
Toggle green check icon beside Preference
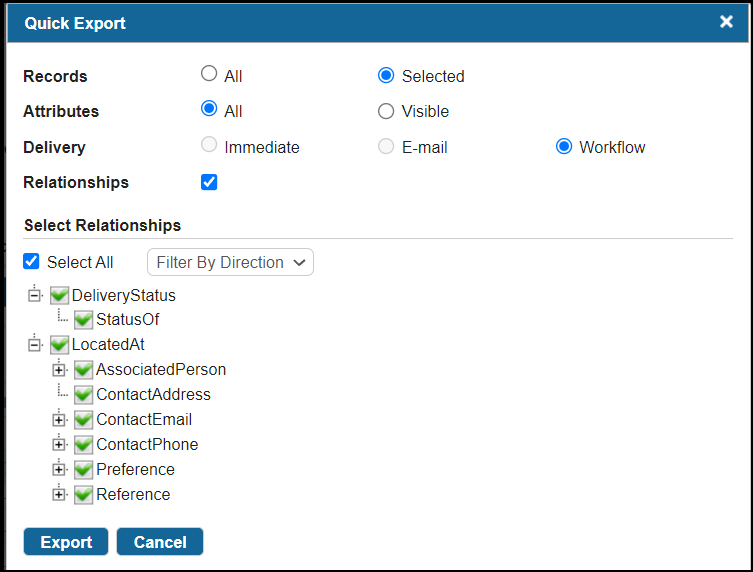(x=84, y=470)
